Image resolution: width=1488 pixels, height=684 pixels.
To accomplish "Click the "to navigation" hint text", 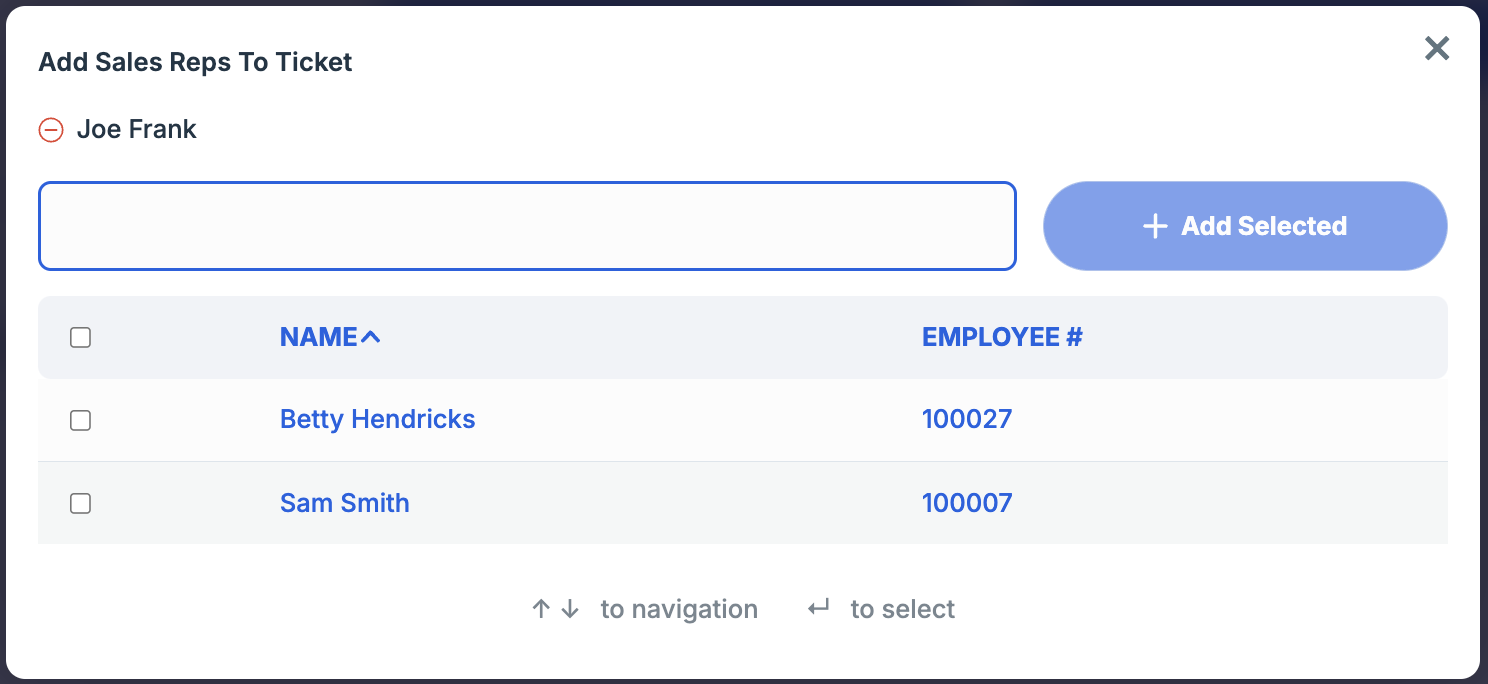I will click(x=679, y=610).
